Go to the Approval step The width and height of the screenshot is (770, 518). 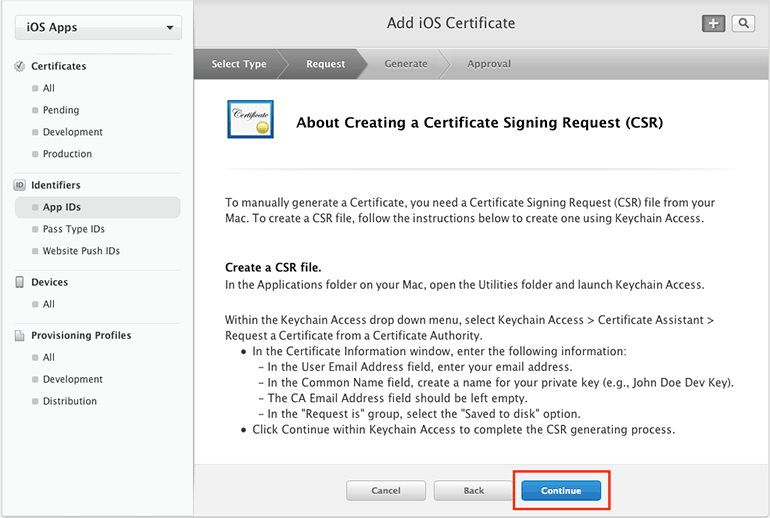[x=489, y=64]
